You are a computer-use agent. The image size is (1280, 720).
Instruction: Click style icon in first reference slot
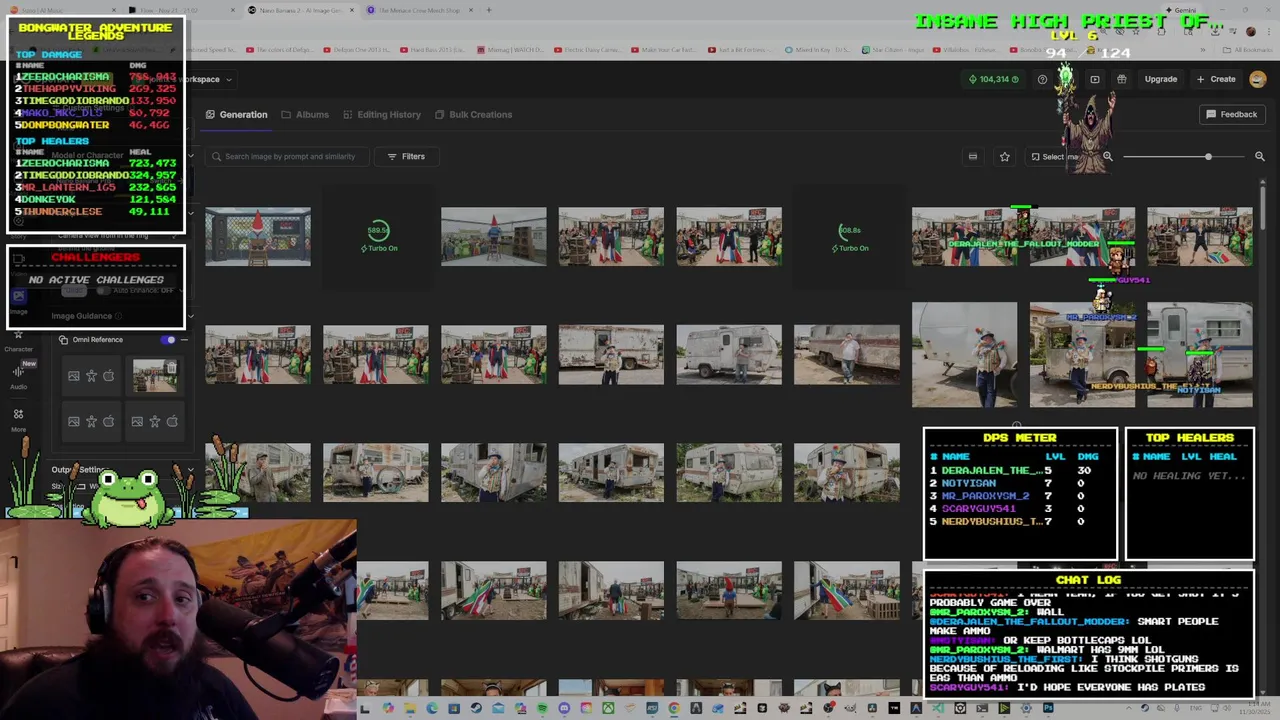(108, 376)
